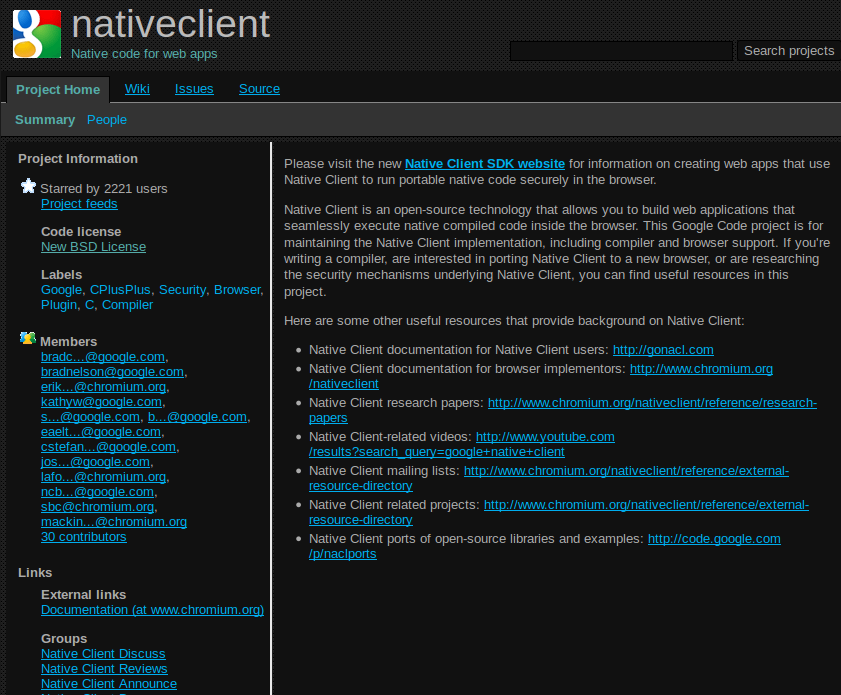
Task: Select the CPlusPlus label
Action: [120, 290]
